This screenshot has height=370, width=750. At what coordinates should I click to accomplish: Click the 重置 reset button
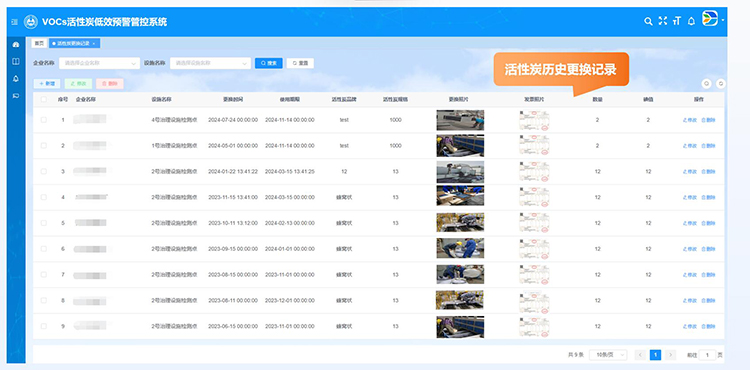point(300,63)
